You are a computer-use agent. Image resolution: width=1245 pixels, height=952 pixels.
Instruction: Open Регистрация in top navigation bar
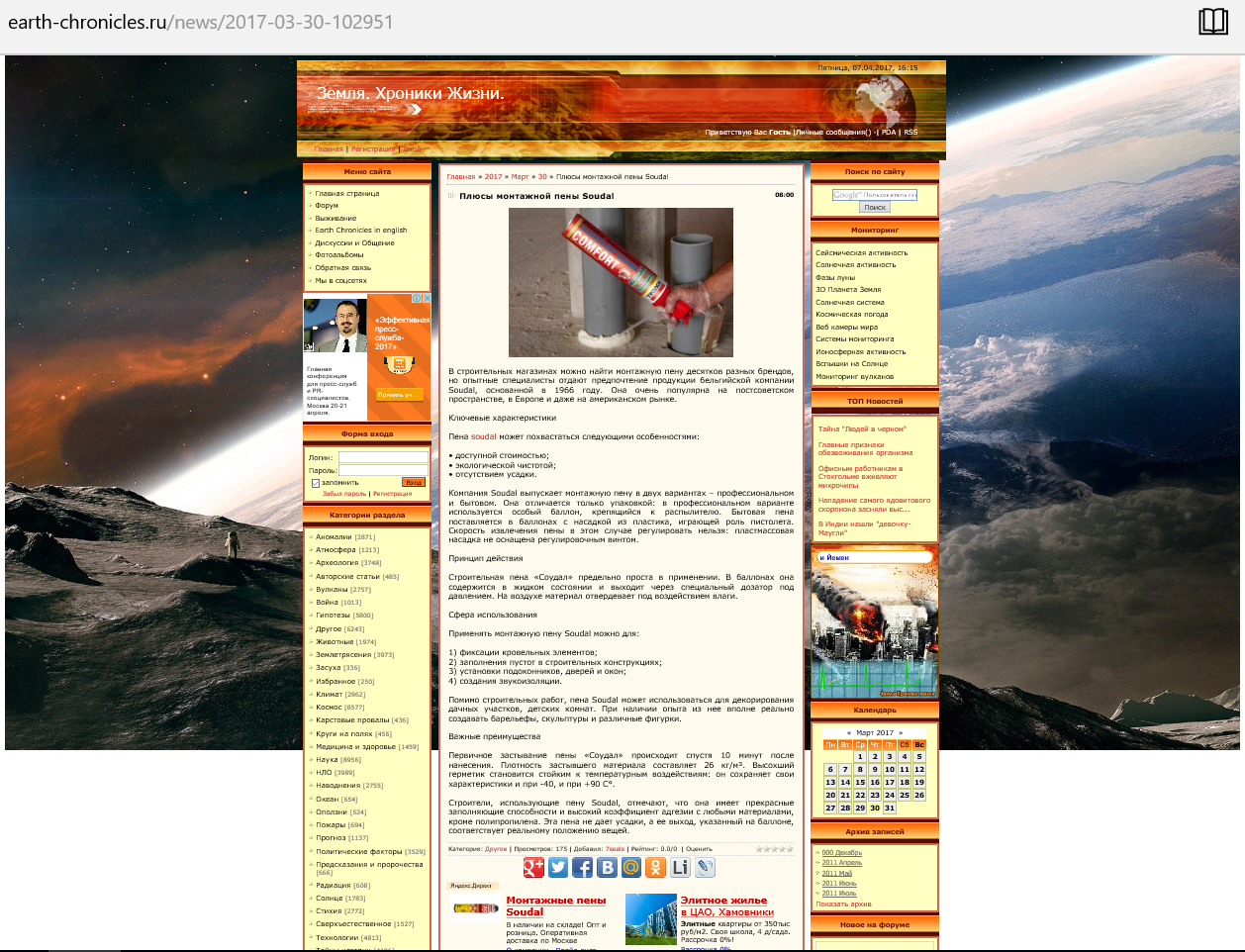tap(373, 149)
